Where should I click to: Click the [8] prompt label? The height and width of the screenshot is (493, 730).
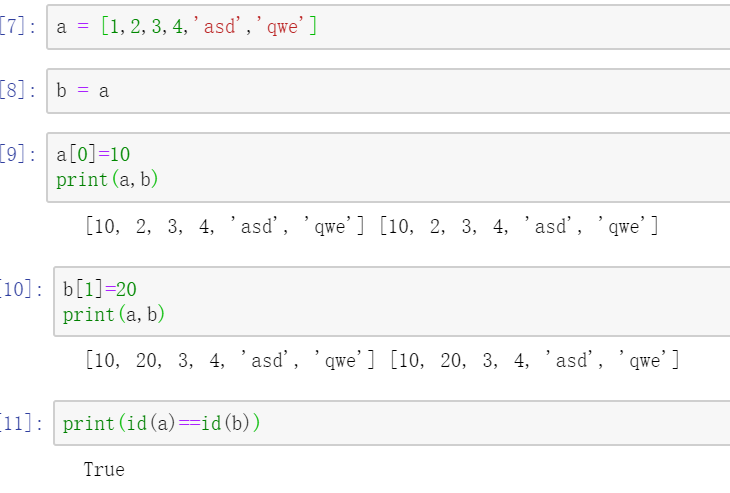point(18,90)
